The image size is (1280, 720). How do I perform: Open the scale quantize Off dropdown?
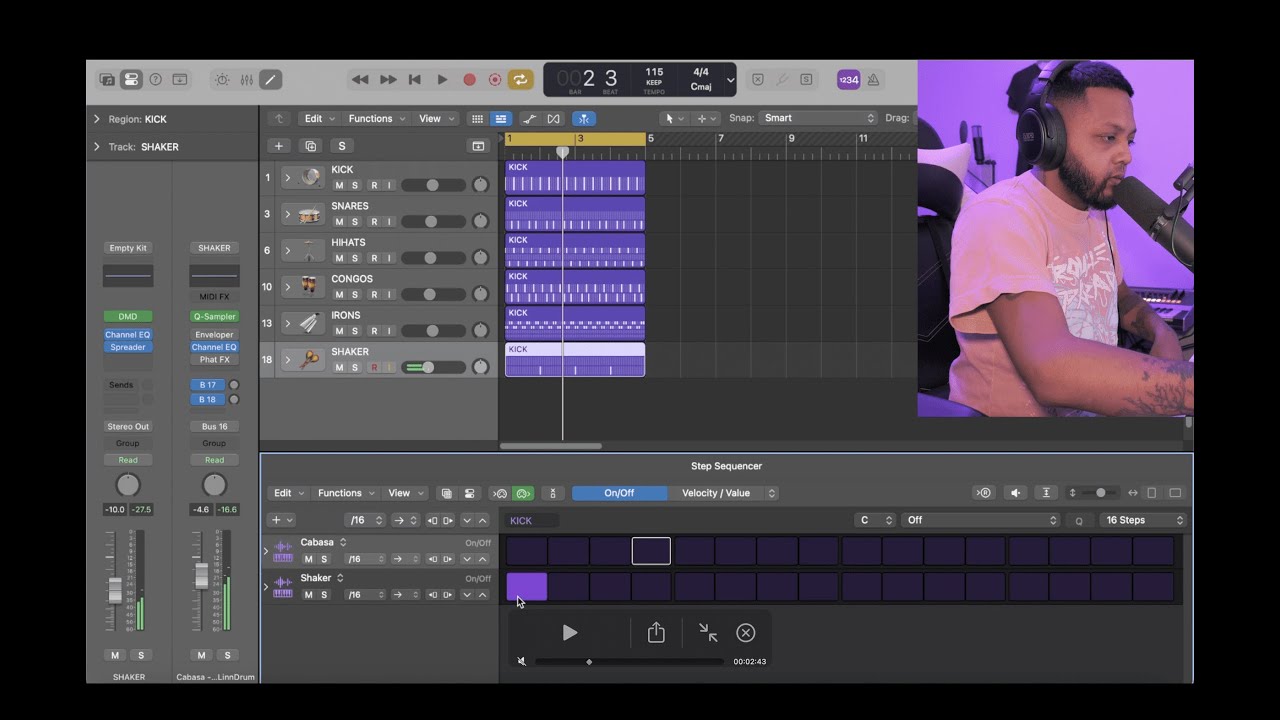(980, 520)
